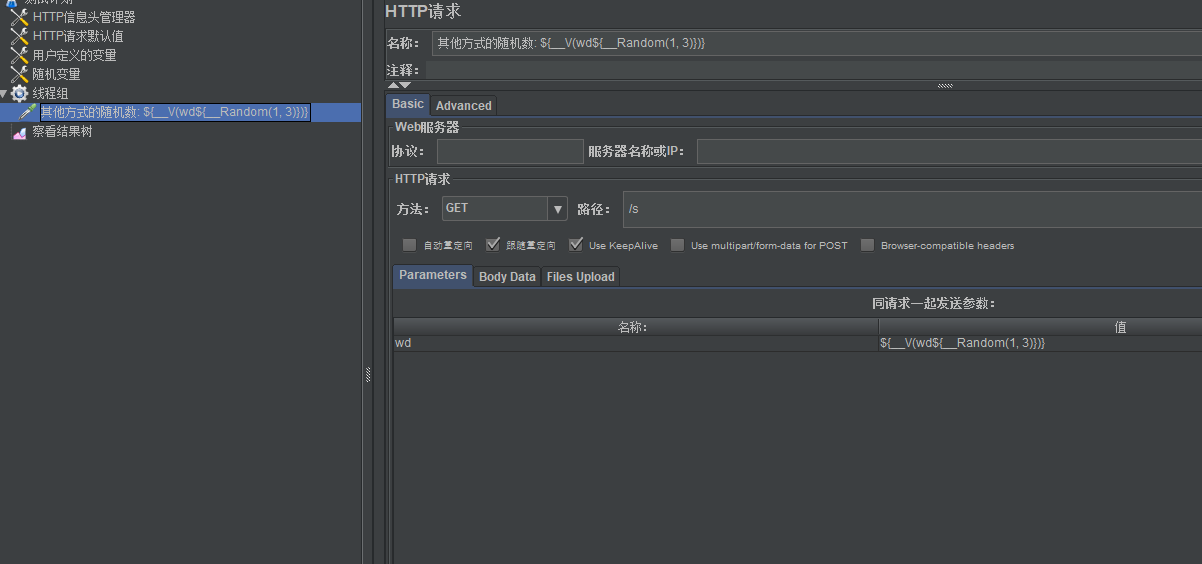Click the 名称 column header in parameters table

click(x=635, y=327)
